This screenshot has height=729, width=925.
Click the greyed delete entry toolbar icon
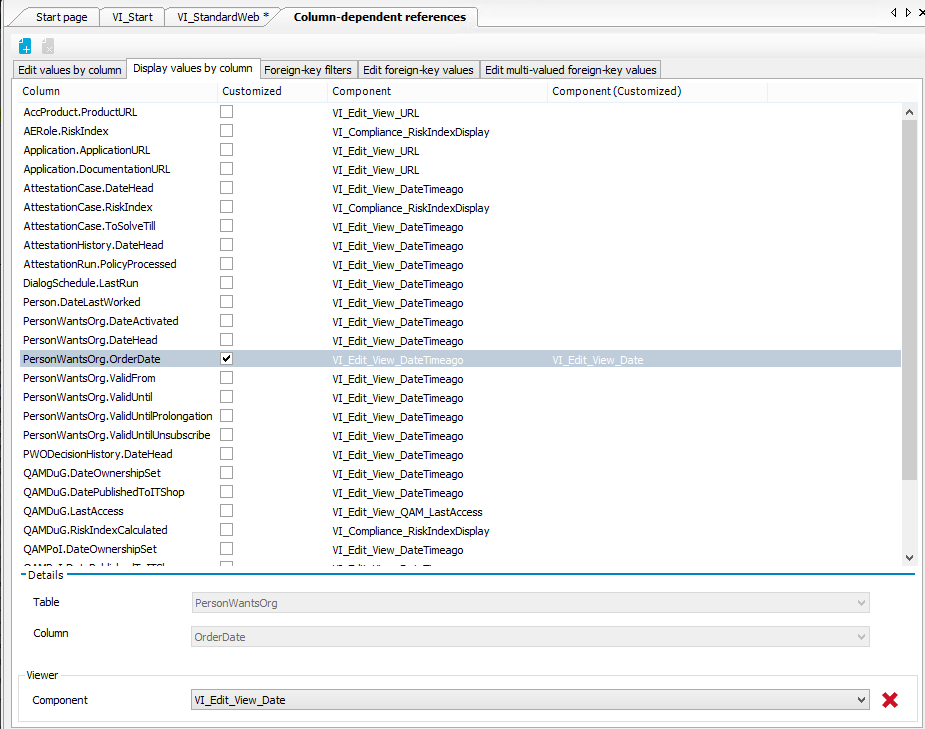click(x=48, y=46)
